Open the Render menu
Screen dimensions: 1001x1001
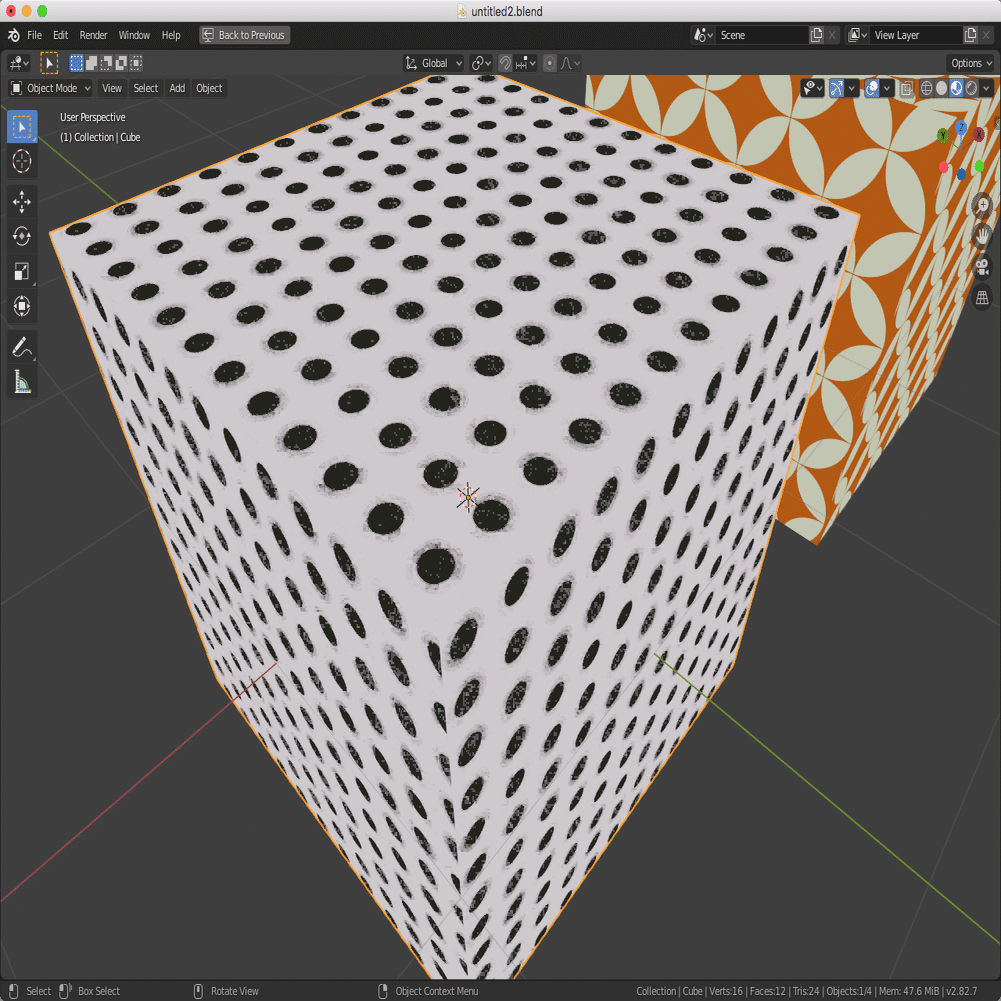point(93,35)
